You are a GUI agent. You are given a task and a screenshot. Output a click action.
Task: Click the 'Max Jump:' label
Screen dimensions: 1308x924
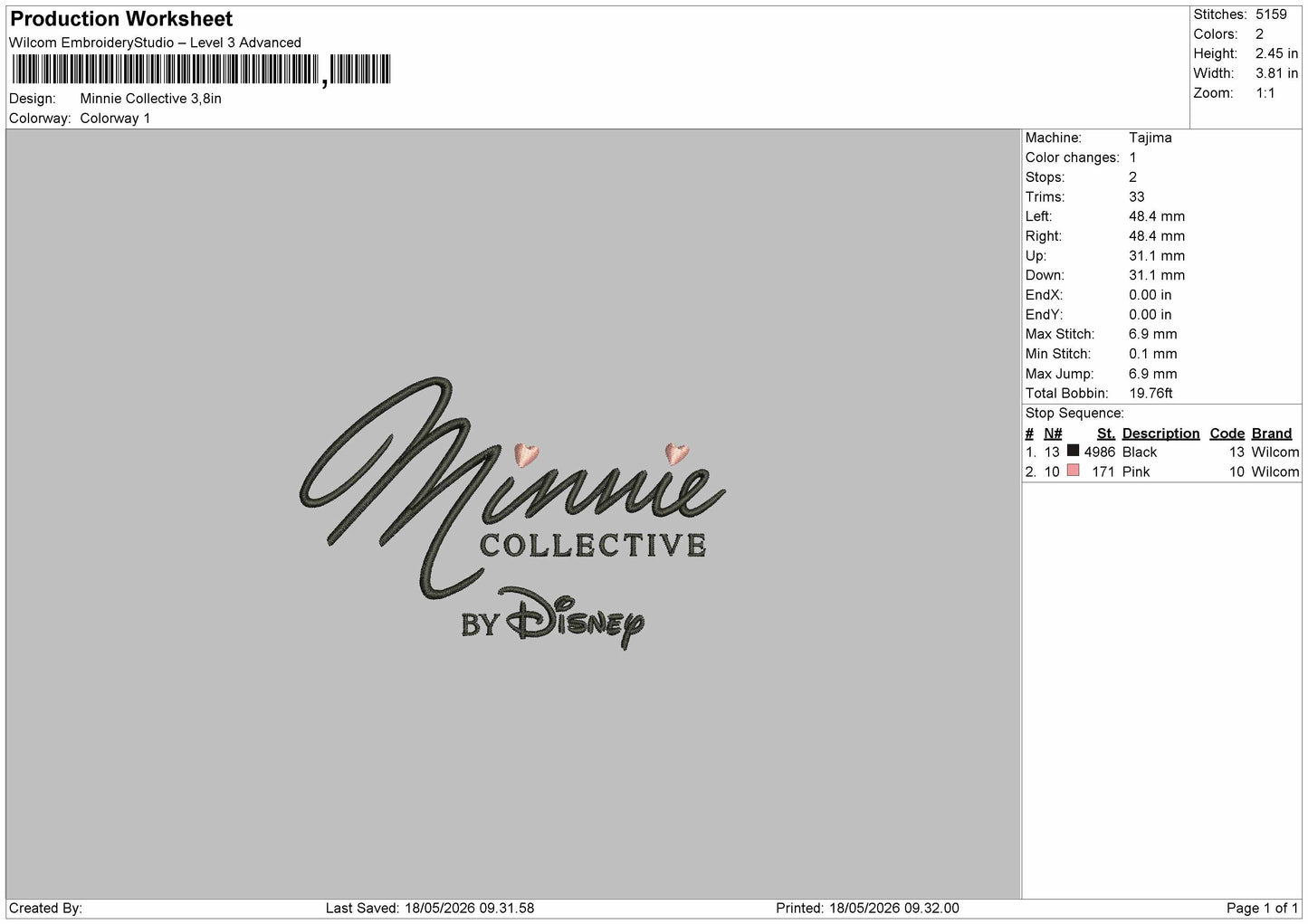click(x=1059, y=373)
